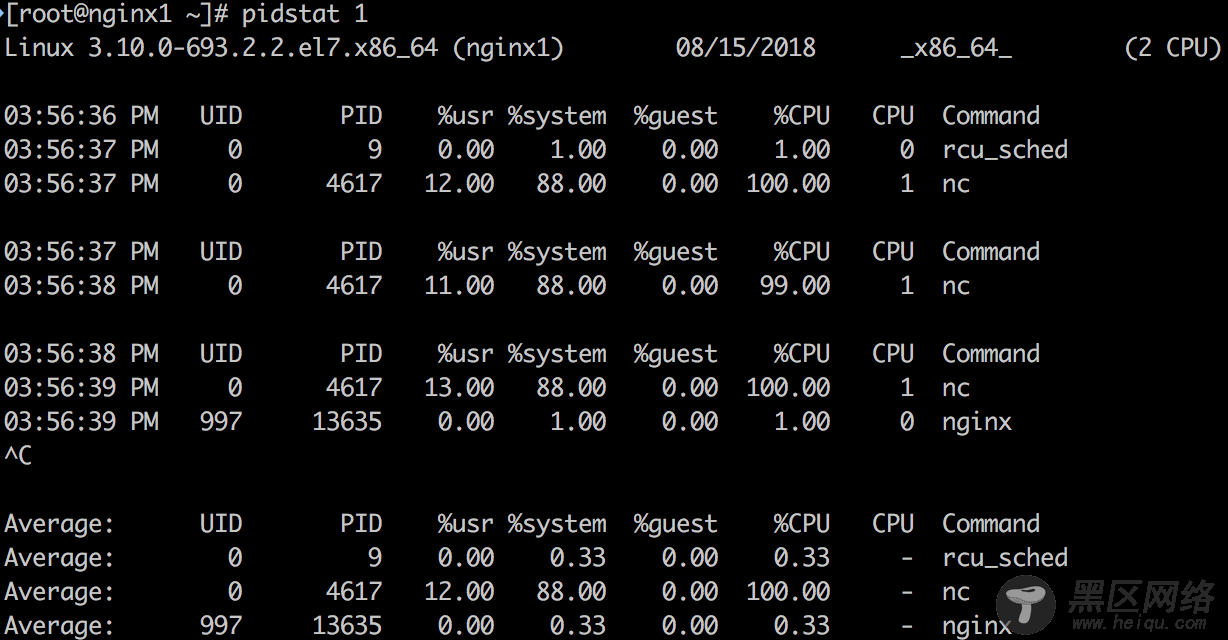Click PID 13635 in Average row

[347, 626]
